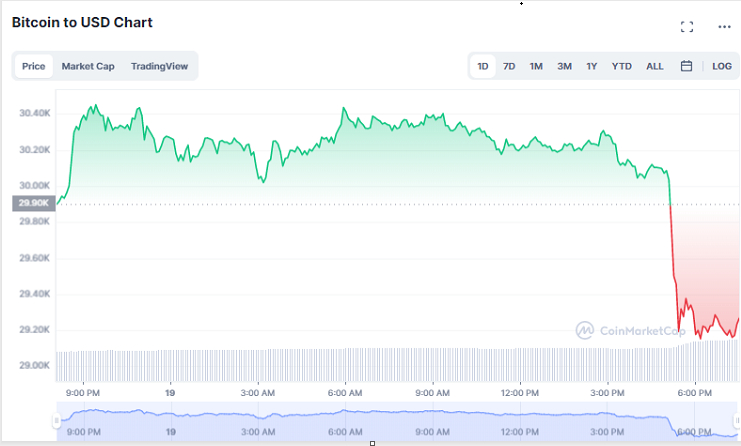Select the YTD time range

(x=621, y=66)
